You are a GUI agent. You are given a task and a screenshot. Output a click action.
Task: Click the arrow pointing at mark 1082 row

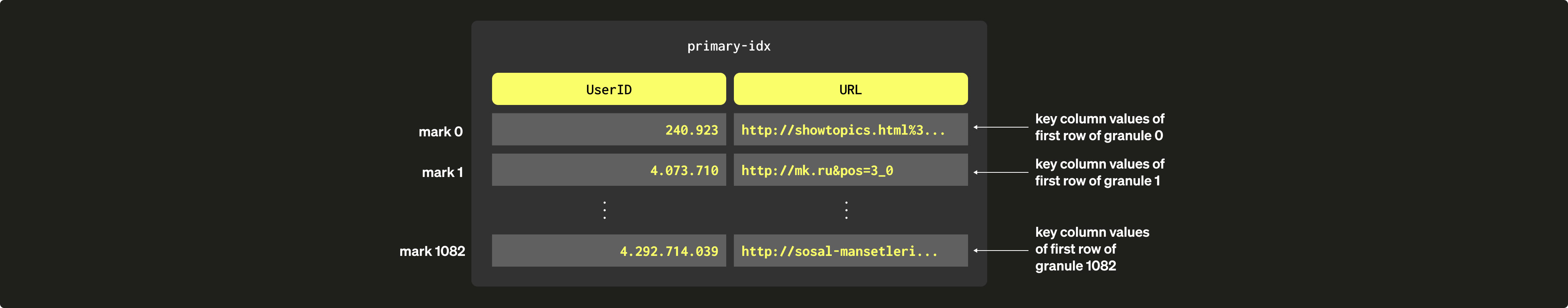point(1000,251)
